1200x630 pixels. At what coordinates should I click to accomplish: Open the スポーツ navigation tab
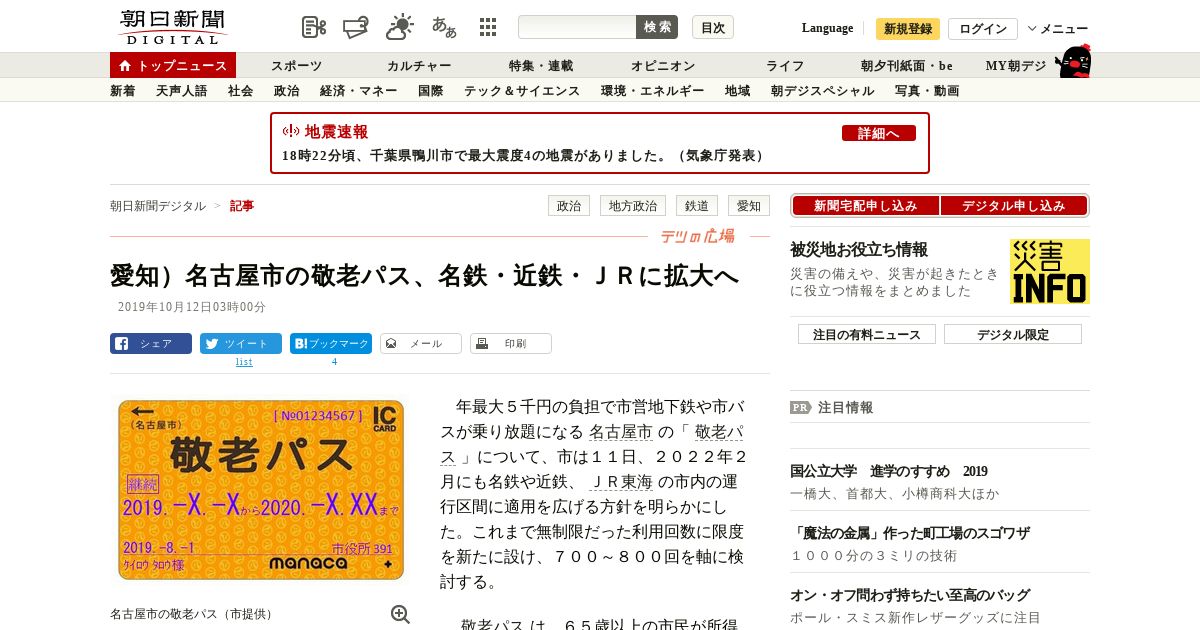pyautogui.click(x=297, y=66)
